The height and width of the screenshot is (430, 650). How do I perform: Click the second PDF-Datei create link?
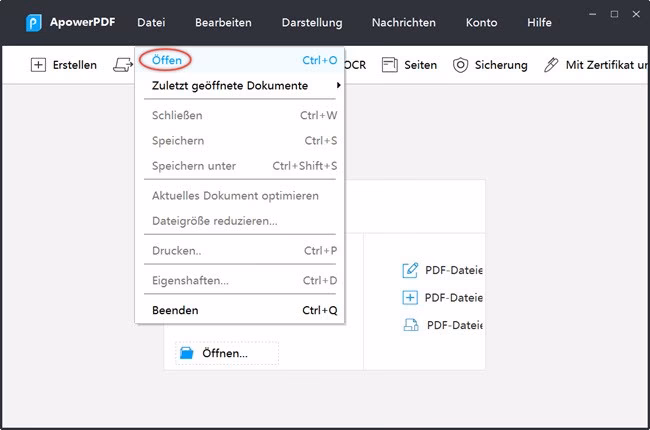454,298
